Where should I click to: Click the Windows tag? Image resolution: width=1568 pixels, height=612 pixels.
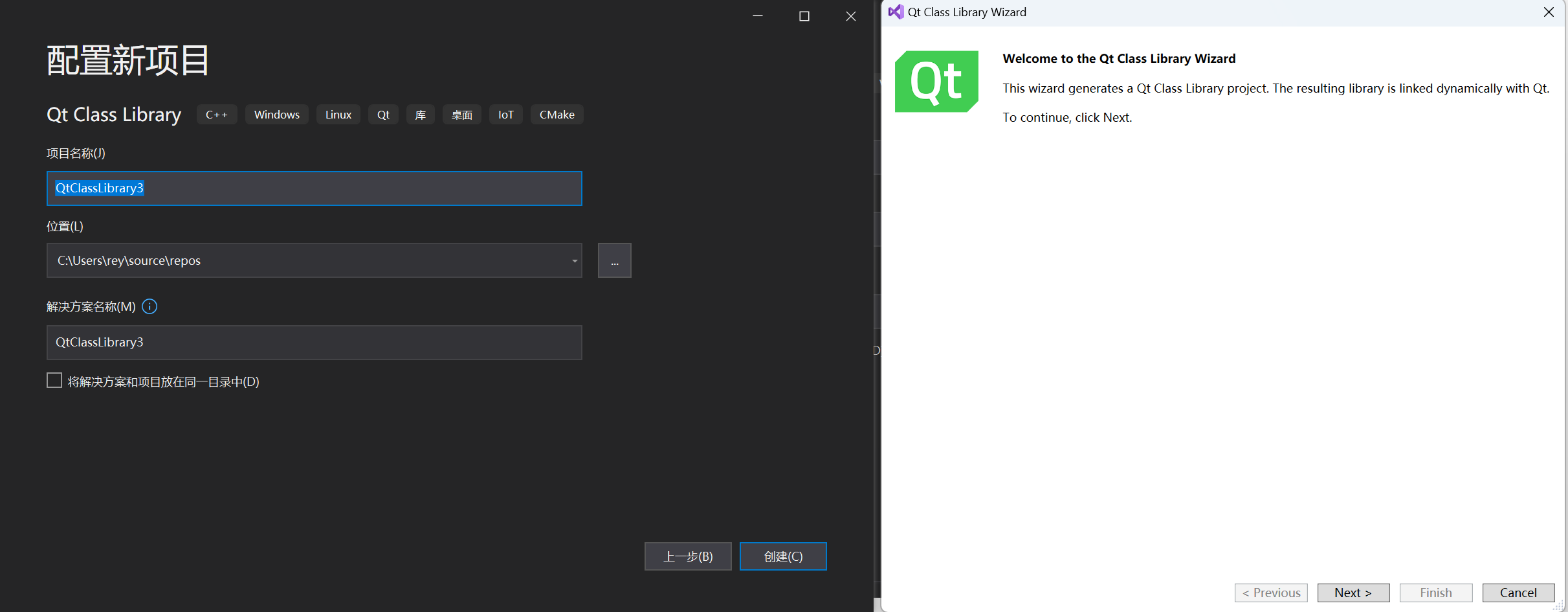click(277, 115)
